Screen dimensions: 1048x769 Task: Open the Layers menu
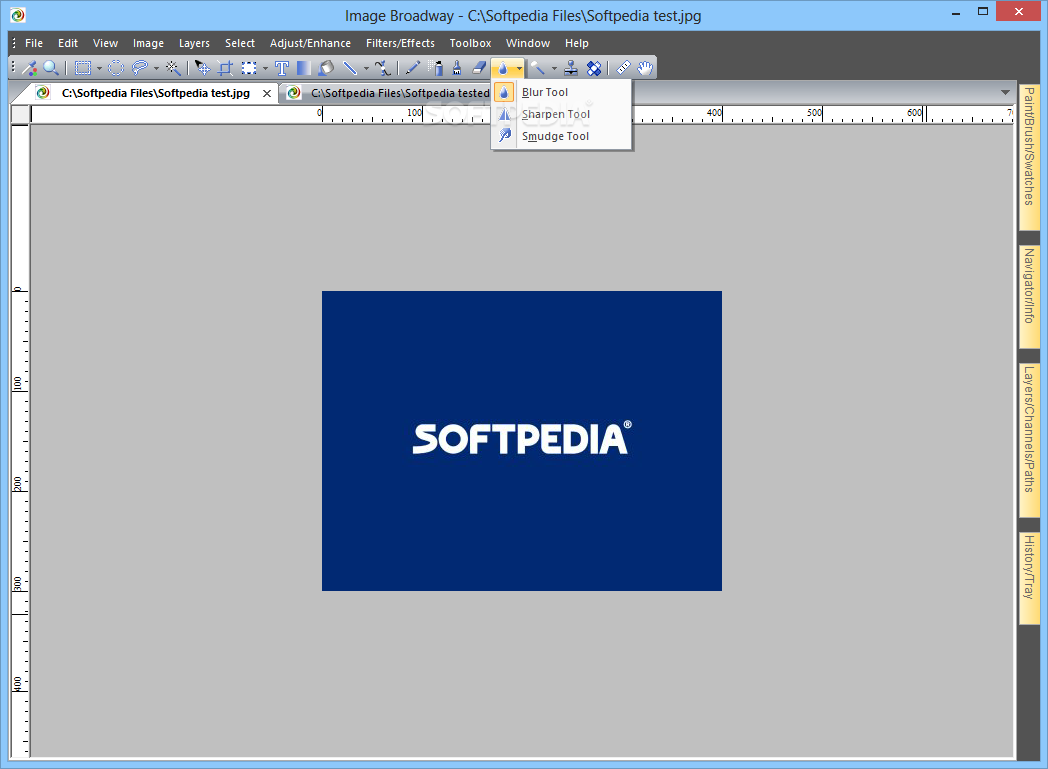pyautogui.click(x=194, y=43)
